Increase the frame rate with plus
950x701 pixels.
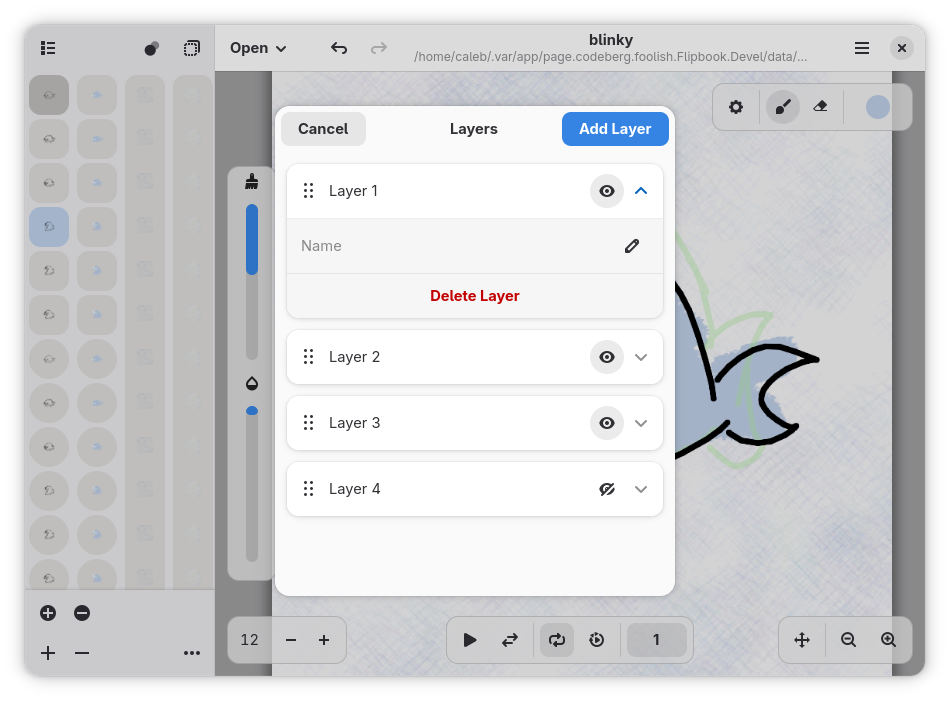point(324,640)
